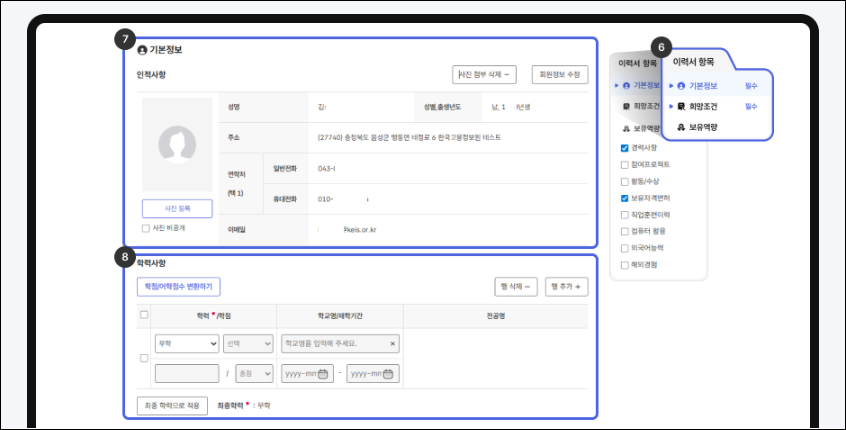Click the 성별,출생년도 label cell
This screenshot has width=846, height=430.
pos(448,107)
